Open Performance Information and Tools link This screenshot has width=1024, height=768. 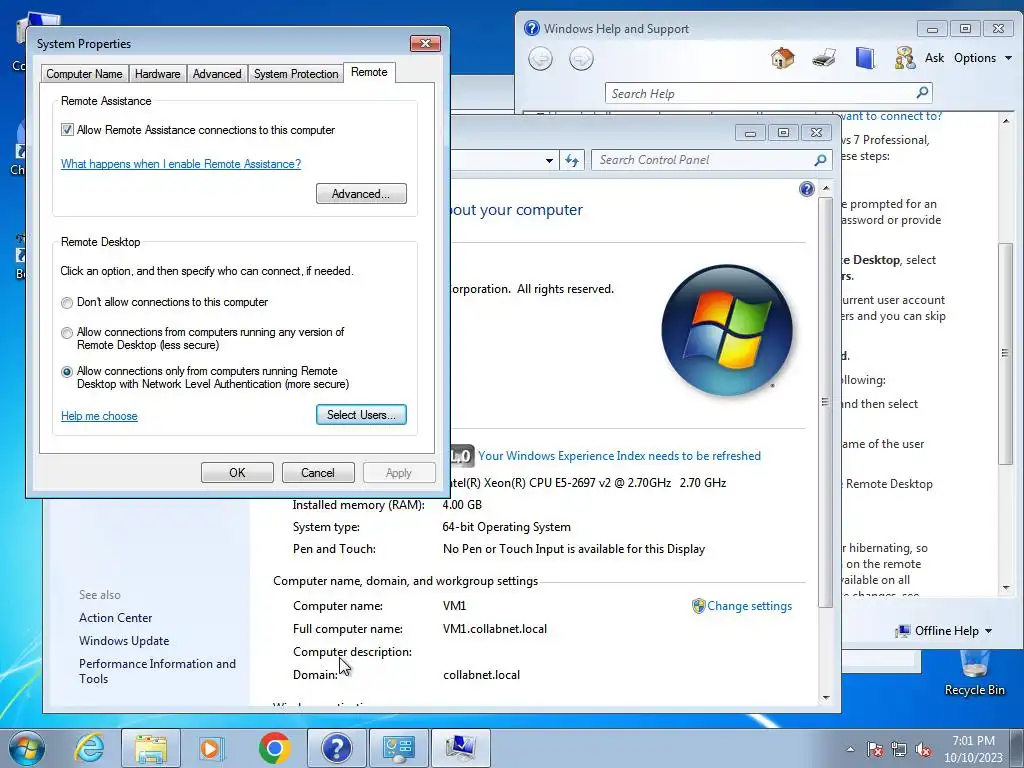click(157, 671)
